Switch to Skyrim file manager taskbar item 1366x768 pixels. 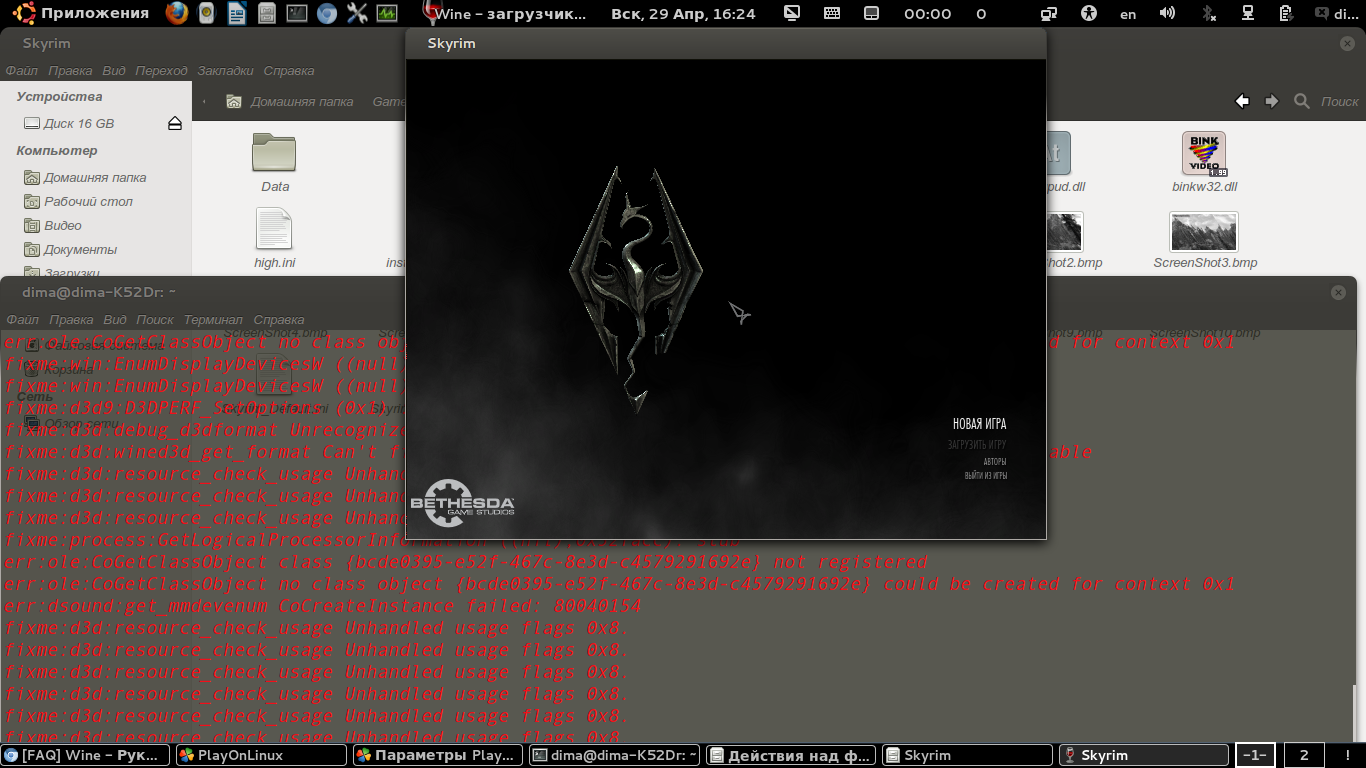click(x=966, y=756)
